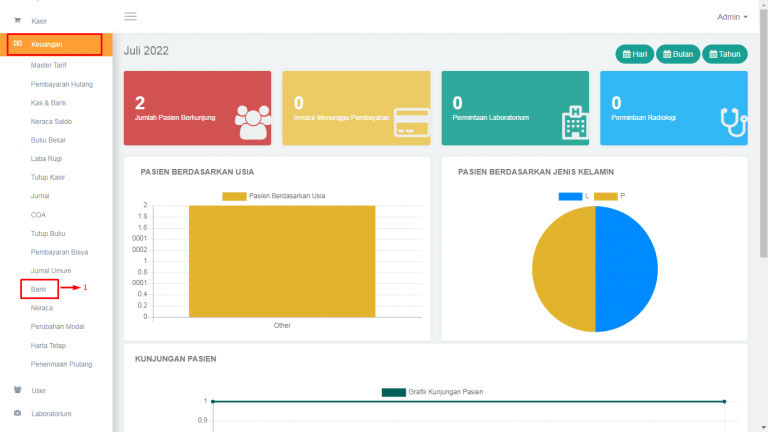The width and height of the screenshot is (768, 432).
Task: Click yellow slice of gender pie chart
Action: (x=563, y=269)
